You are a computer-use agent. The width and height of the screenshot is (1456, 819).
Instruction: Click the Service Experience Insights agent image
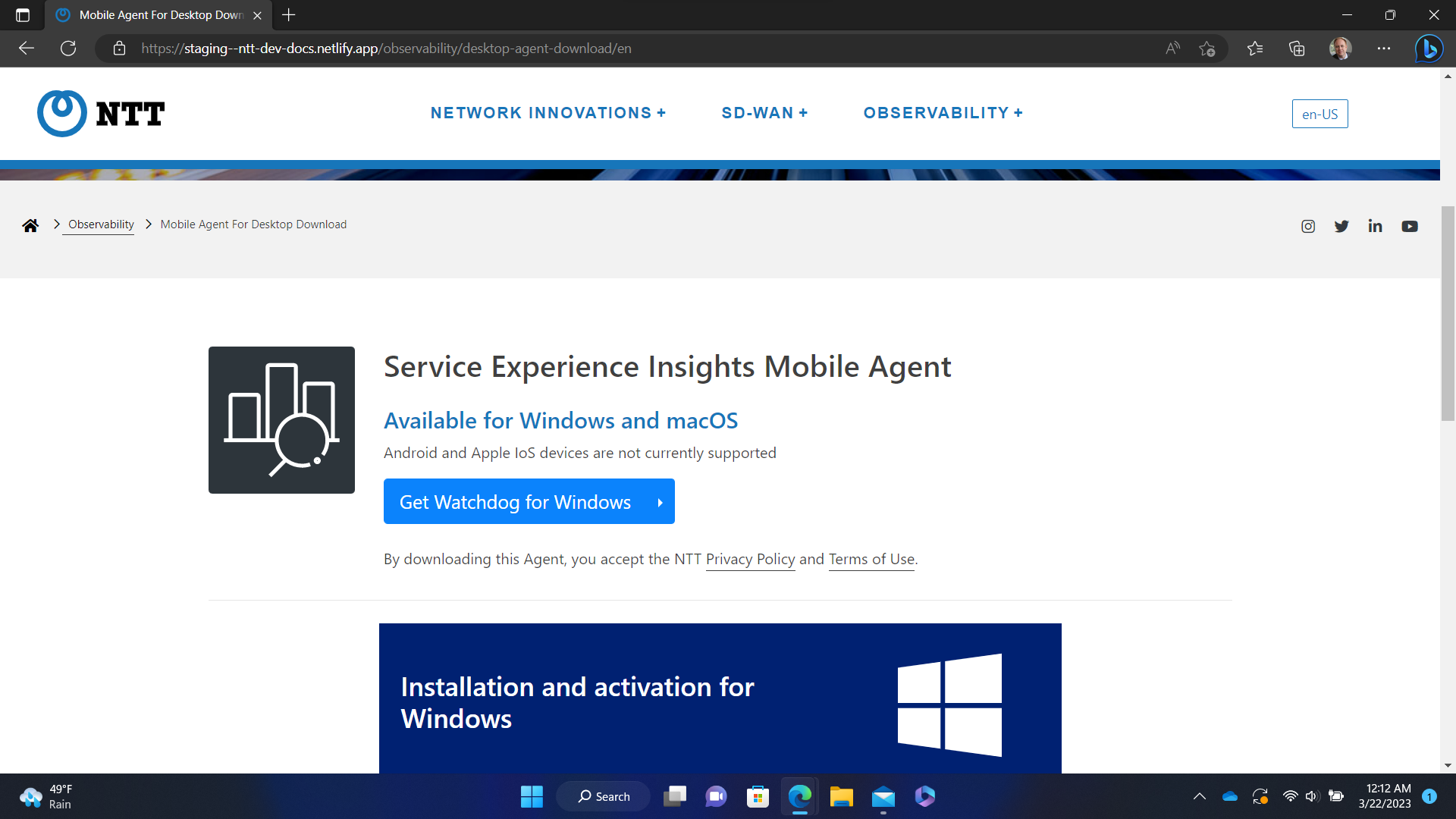(281, 420)
